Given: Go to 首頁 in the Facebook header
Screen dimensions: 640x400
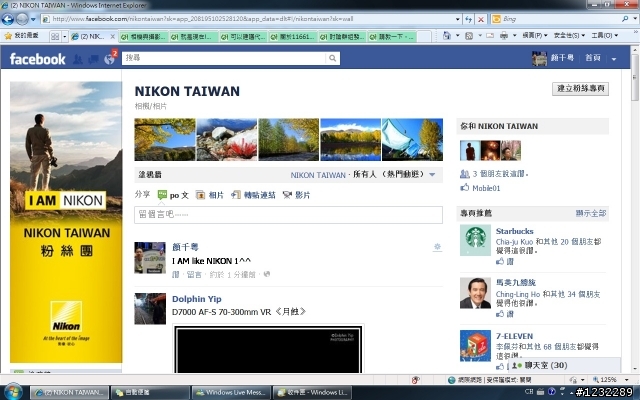Looking at the screenshot, I should tap(593, 58).
